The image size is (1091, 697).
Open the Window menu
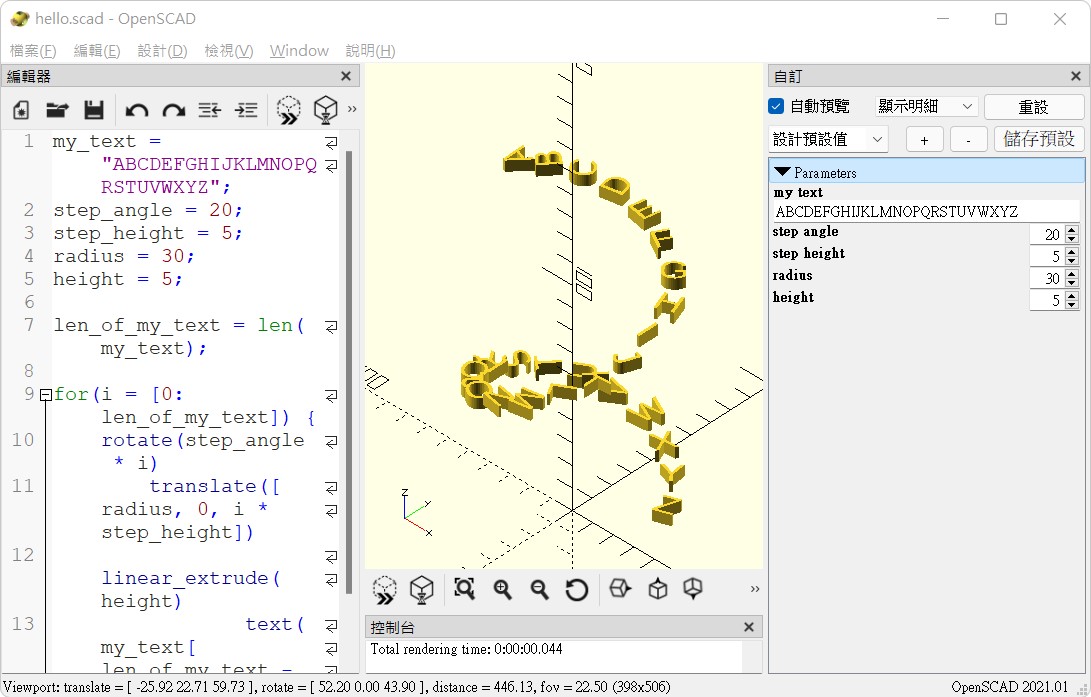tap(299, 51)
